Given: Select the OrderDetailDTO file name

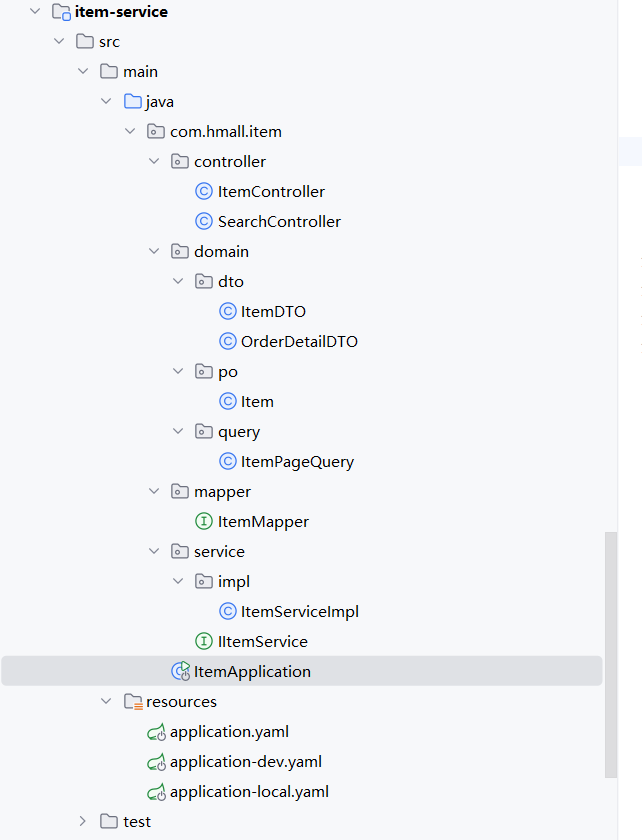Looking at the screenshot, I should point(299,341).
